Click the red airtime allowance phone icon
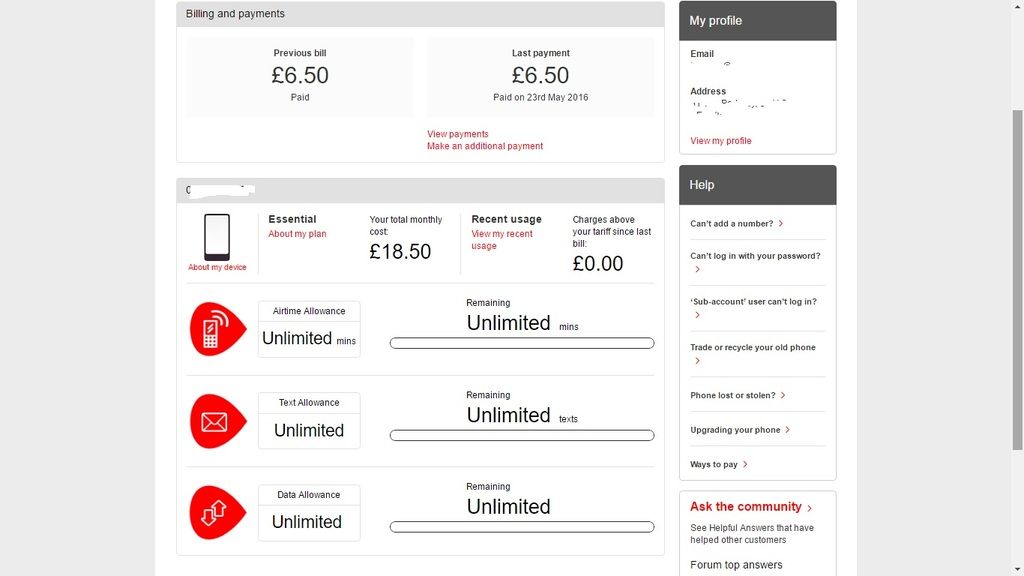This screenshot has width=1024, height=576. click(x=216, y=329)
